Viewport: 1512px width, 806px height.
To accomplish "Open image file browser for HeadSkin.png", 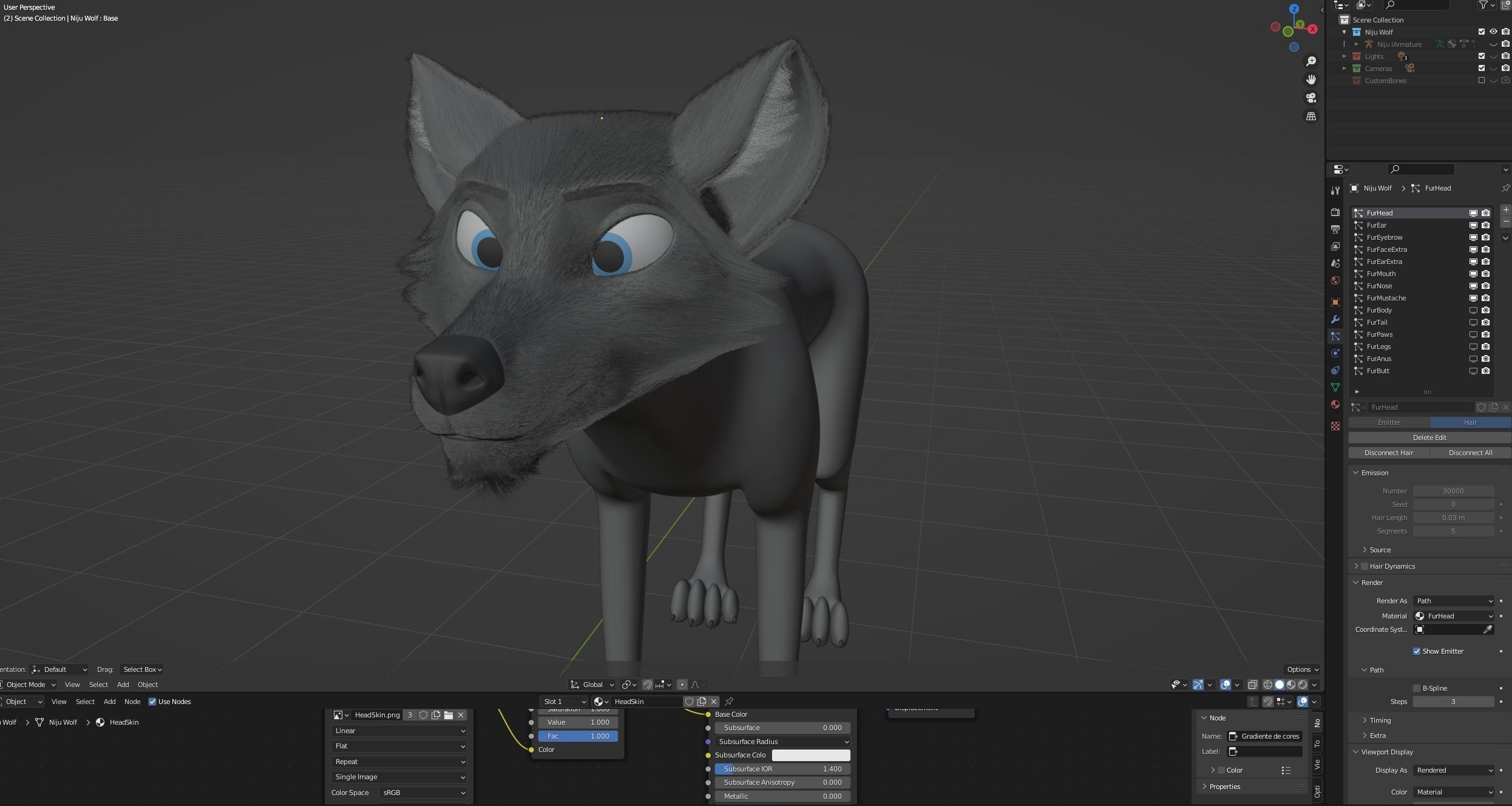I will 449,715.
